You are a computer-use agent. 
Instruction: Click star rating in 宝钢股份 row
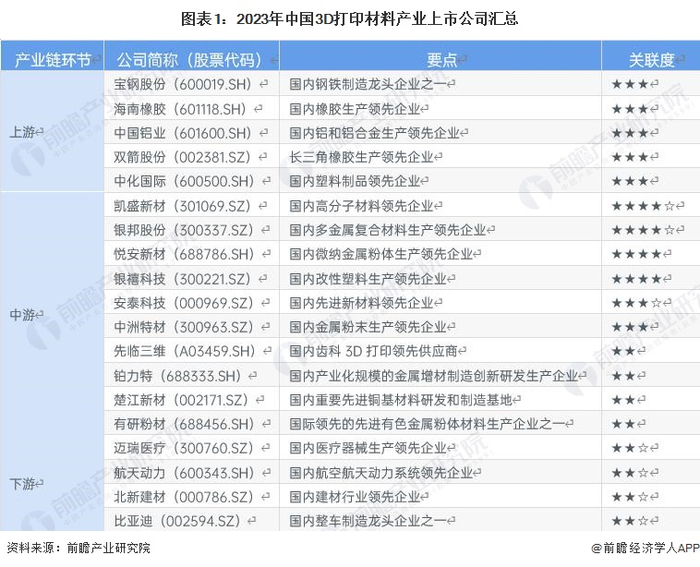point(630,84)
